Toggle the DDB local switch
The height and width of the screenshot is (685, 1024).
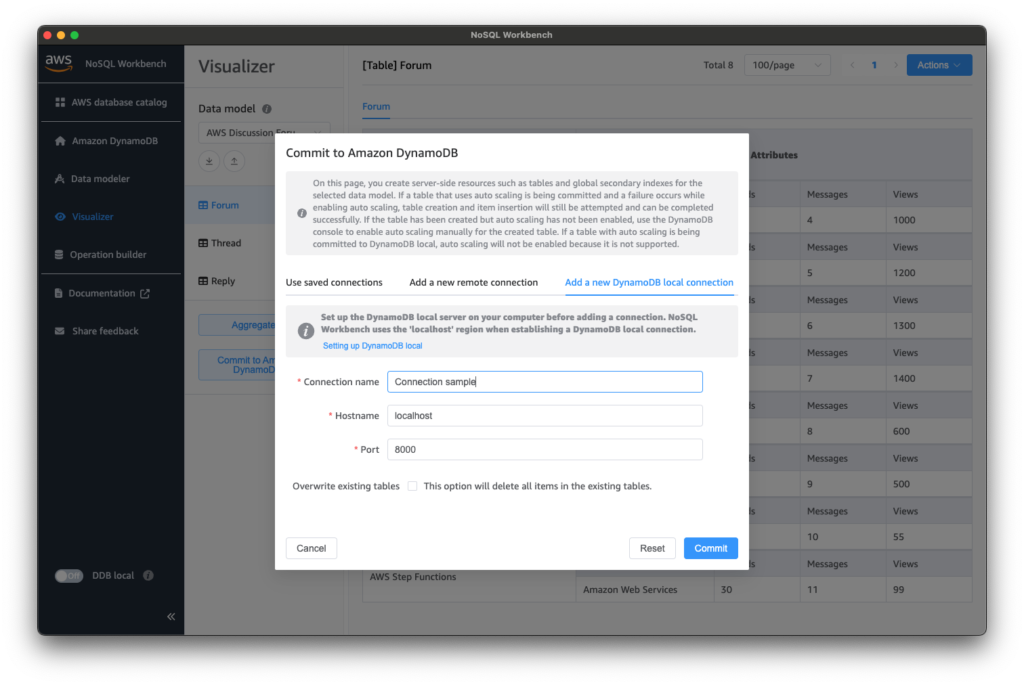pos(69,576)
